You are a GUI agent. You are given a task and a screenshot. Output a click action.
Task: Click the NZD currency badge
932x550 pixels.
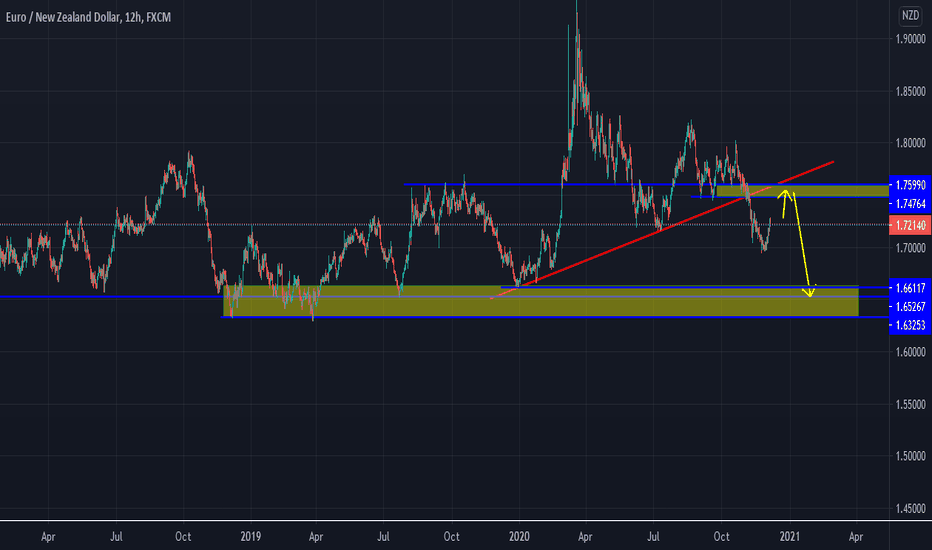click(x=910, y=15)
